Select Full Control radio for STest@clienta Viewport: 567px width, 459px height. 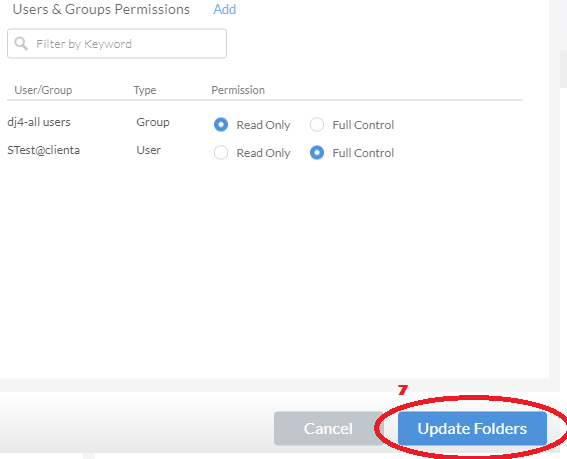pos(317,153)
